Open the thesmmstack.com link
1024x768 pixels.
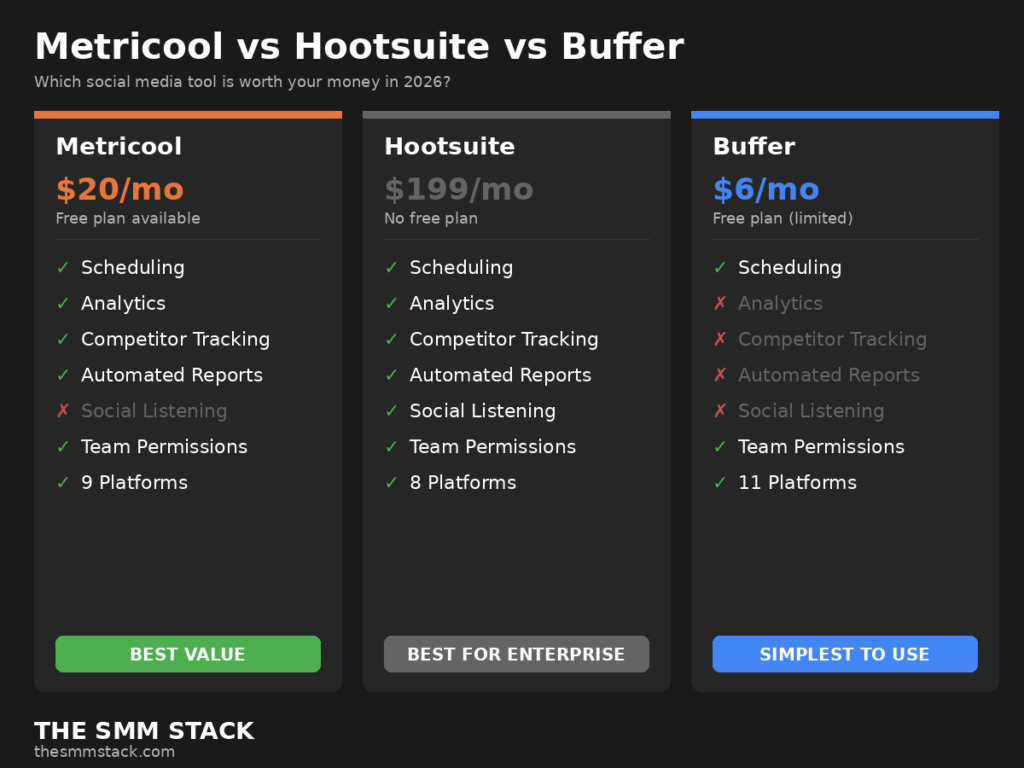coord(104,752)
